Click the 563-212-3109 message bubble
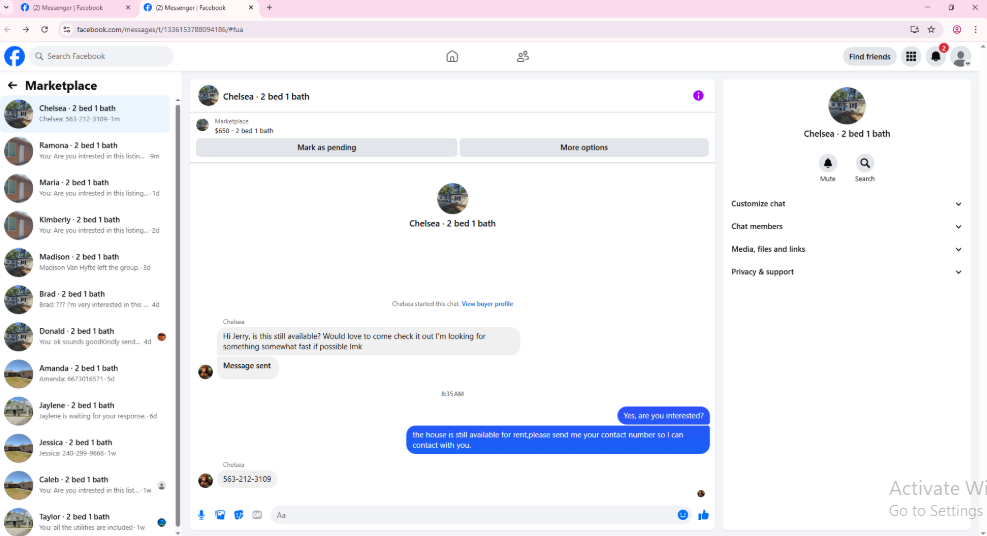This screenshot has width=987, height=536. [247, 479]
